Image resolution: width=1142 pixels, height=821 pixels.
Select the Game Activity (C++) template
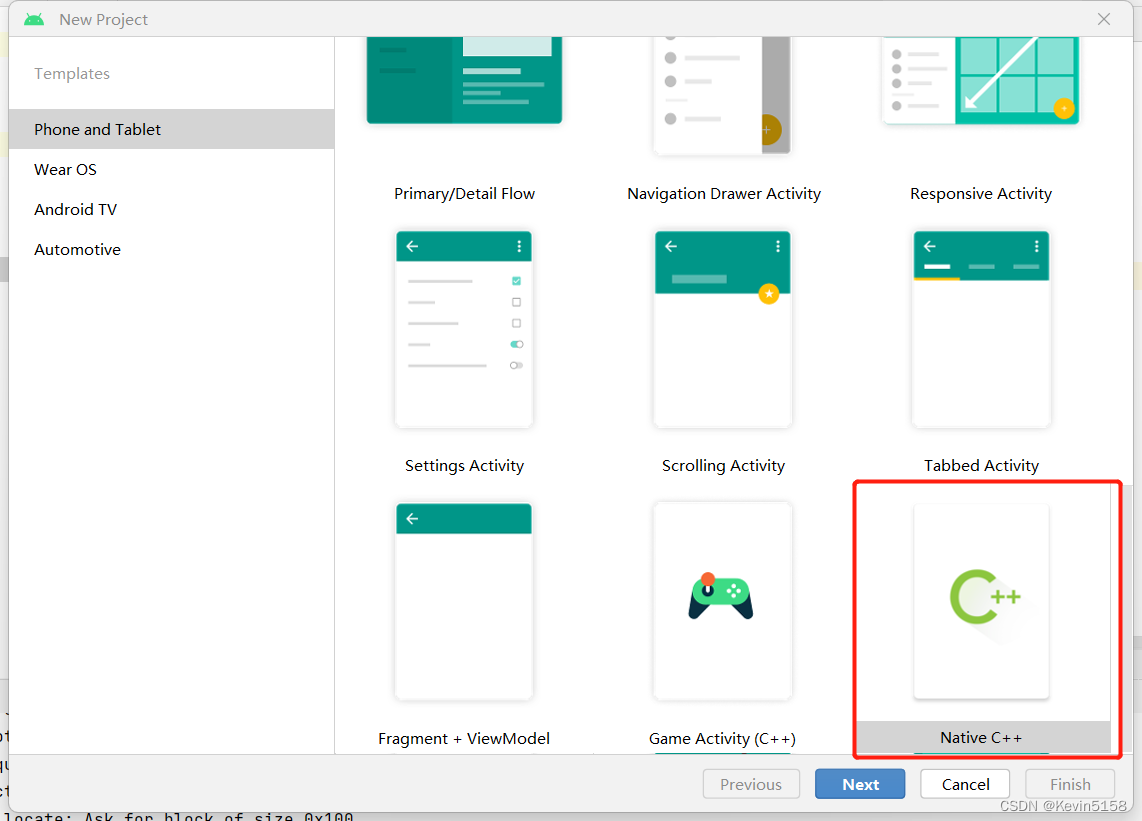[722, 600]
